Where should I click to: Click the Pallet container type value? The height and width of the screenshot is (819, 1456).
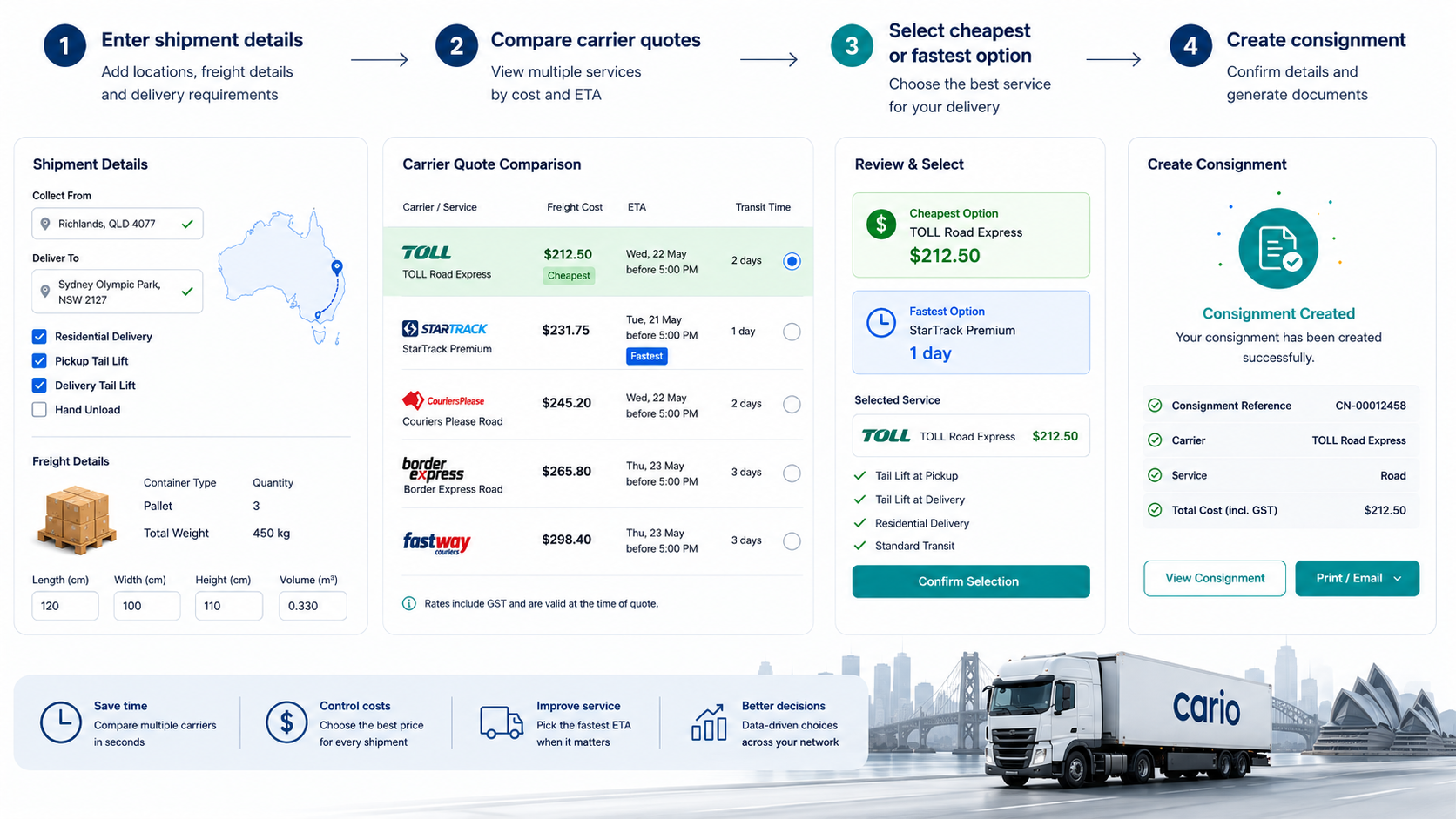click(158, 506)
